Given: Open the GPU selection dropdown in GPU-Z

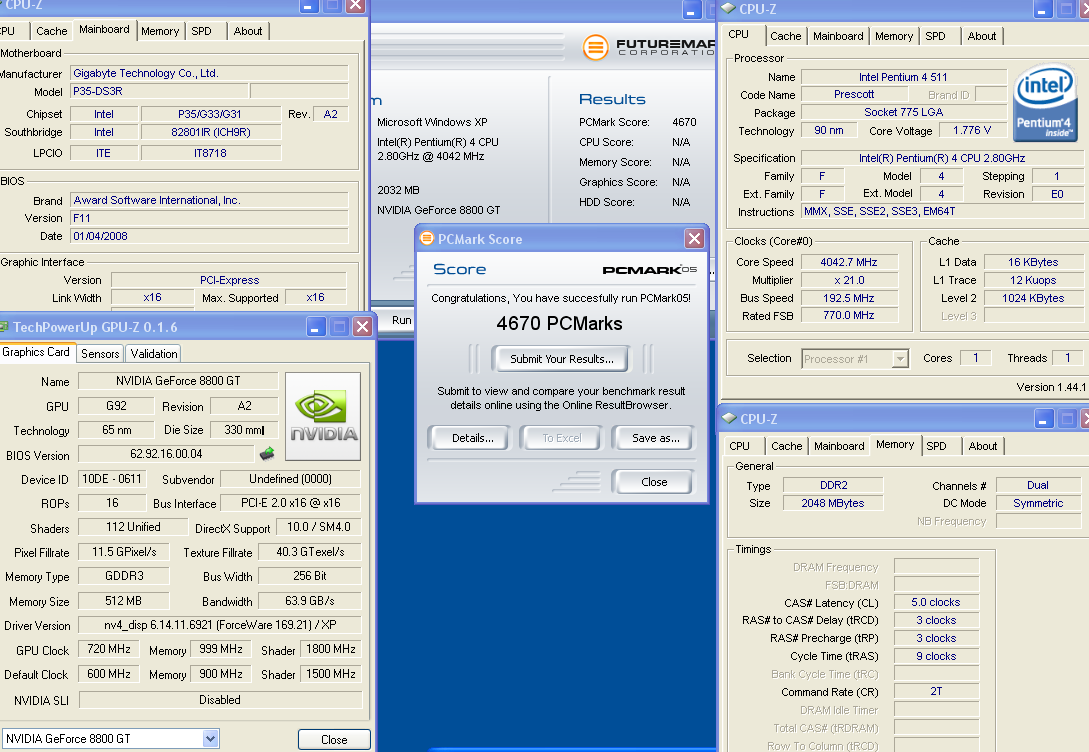Looking at the screenshot, I should point(210,739).
